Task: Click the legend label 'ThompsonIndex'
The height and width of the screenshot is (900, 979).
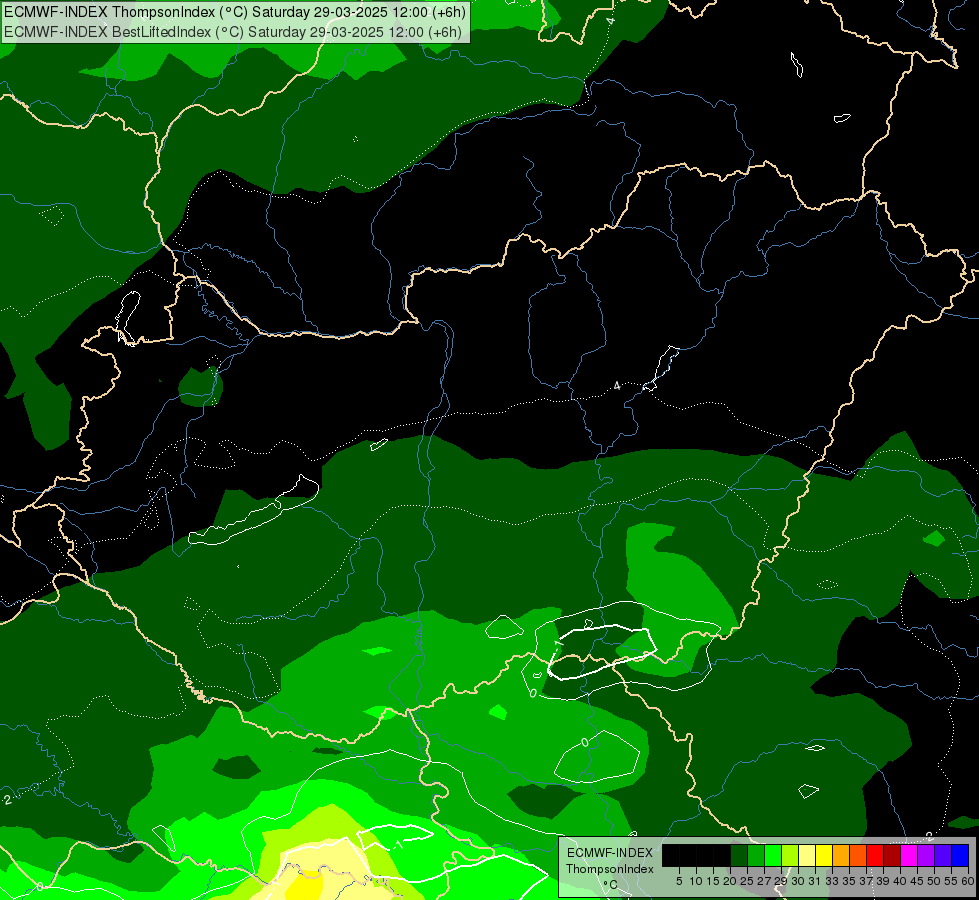Action: pos(610,869)
